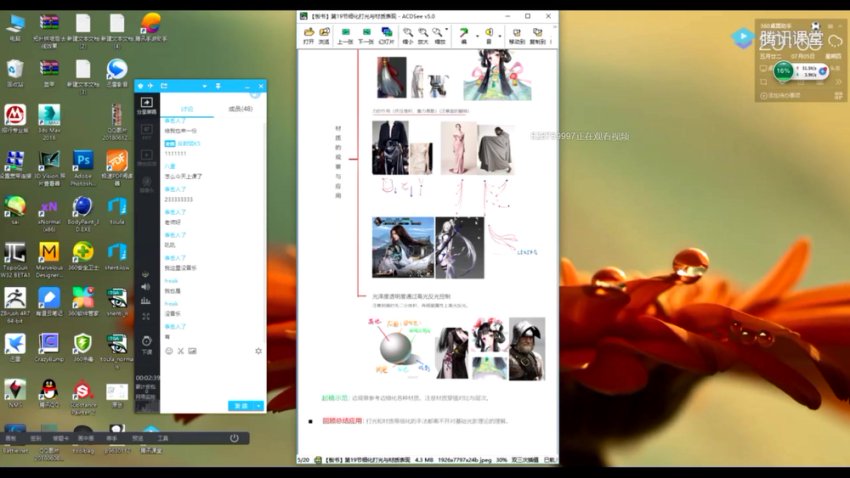The height and width of the screenshot is (478, 850).
Task: Click the Zoom (缩放) tool in ACDSee
Action: tap(439, 35)
